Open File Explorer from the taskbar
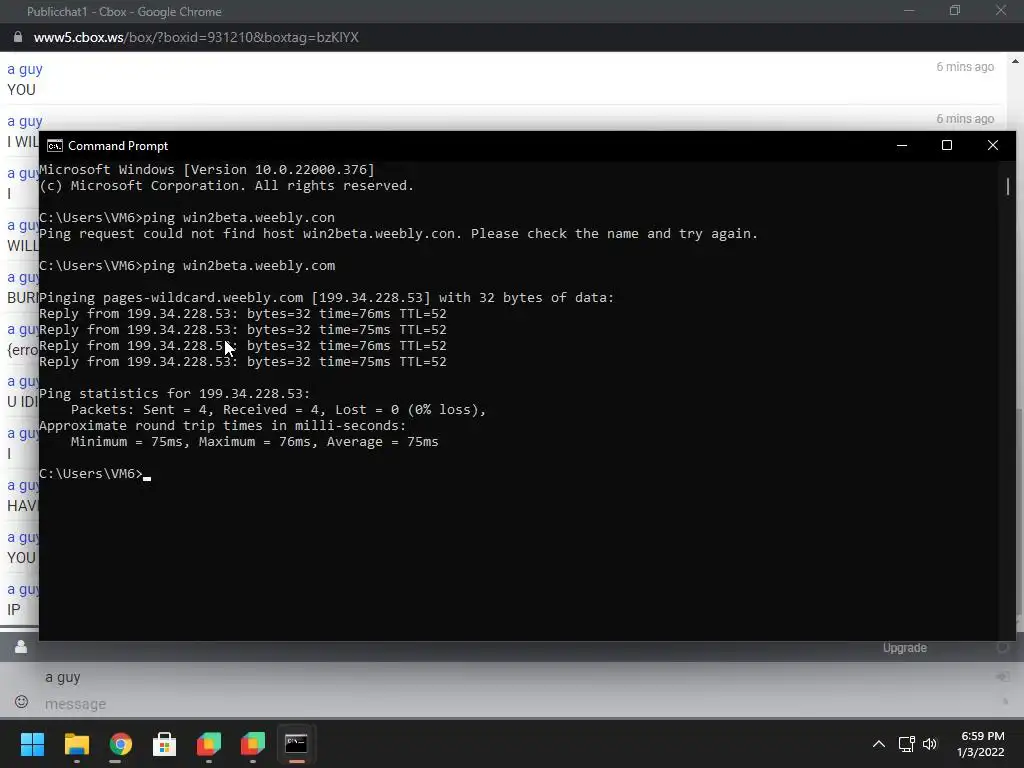Viewport: 1024px width, 768px height. point(76,744)
